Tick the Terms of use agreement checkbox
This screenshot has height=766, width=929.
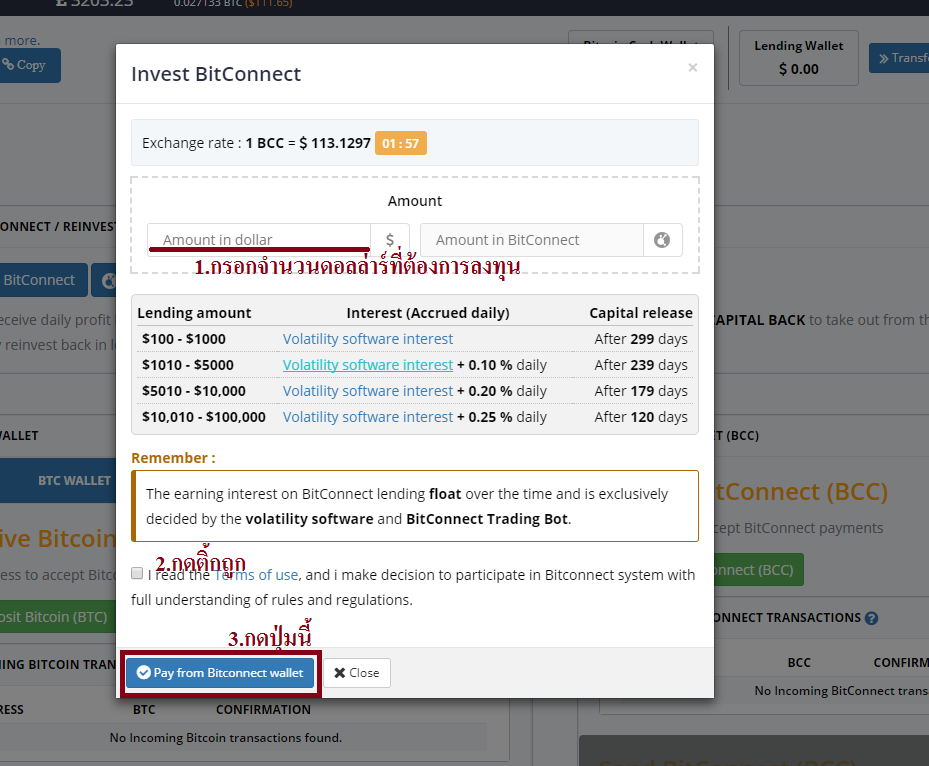137,573
